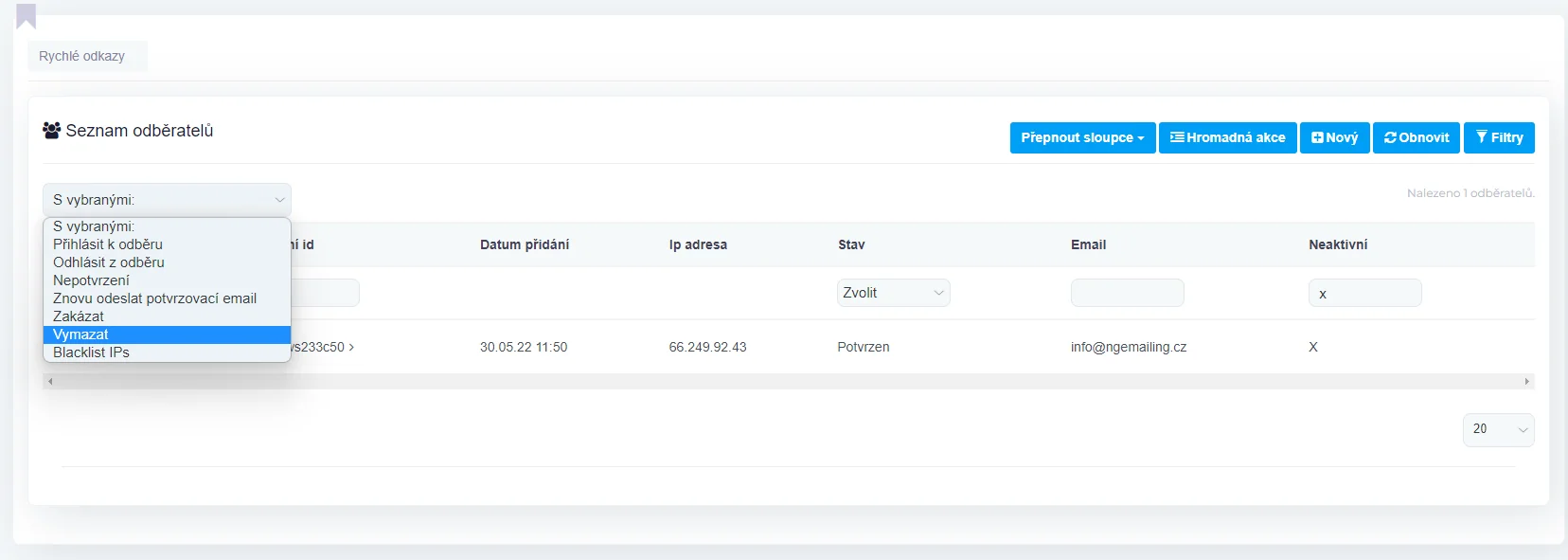1568x560 pixels.
Task: Open the Filtry filter panel
Action: coord(1499,137)
